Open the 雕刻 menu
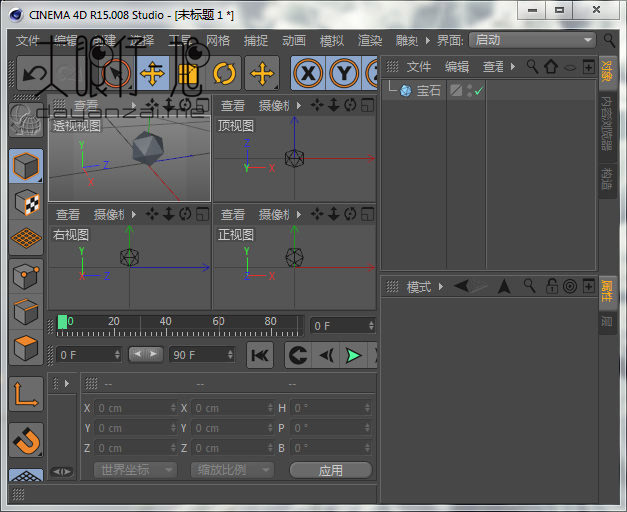Image resolution: width=627 pixels, height=512 pixels. pos(407,40)
